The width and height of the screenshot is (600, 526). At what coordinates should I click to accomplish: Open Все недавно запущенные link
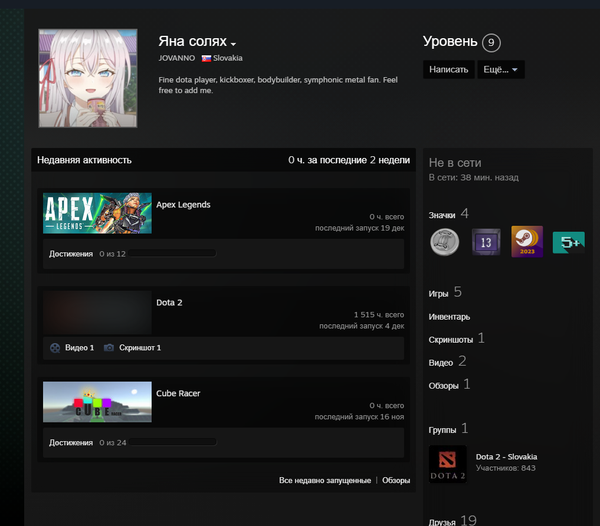point(324,481)
